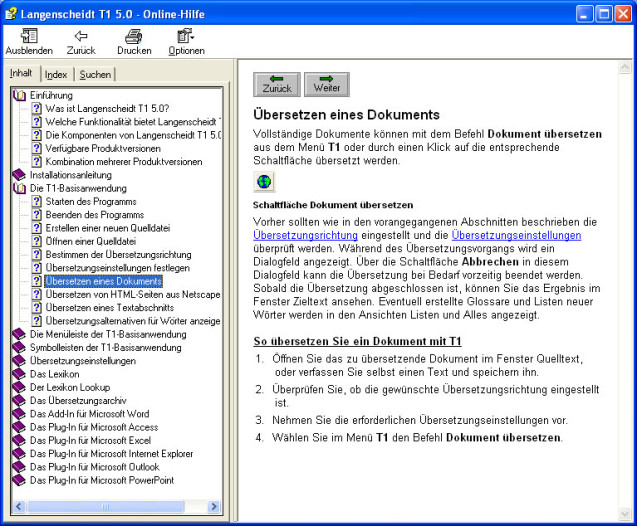Collapse the Einführung open book icon
637x526 pixels.
point(20,95)
